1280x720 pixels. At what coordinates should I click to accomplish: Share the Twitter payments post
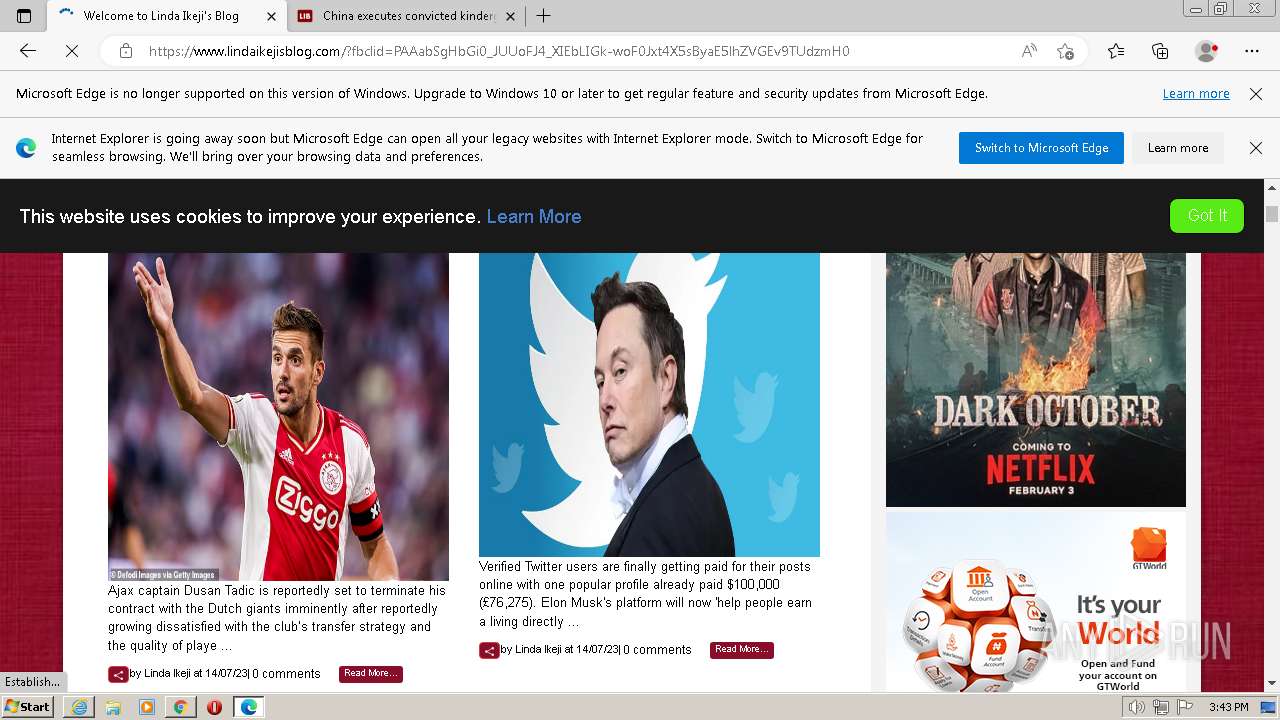[489, 650]
